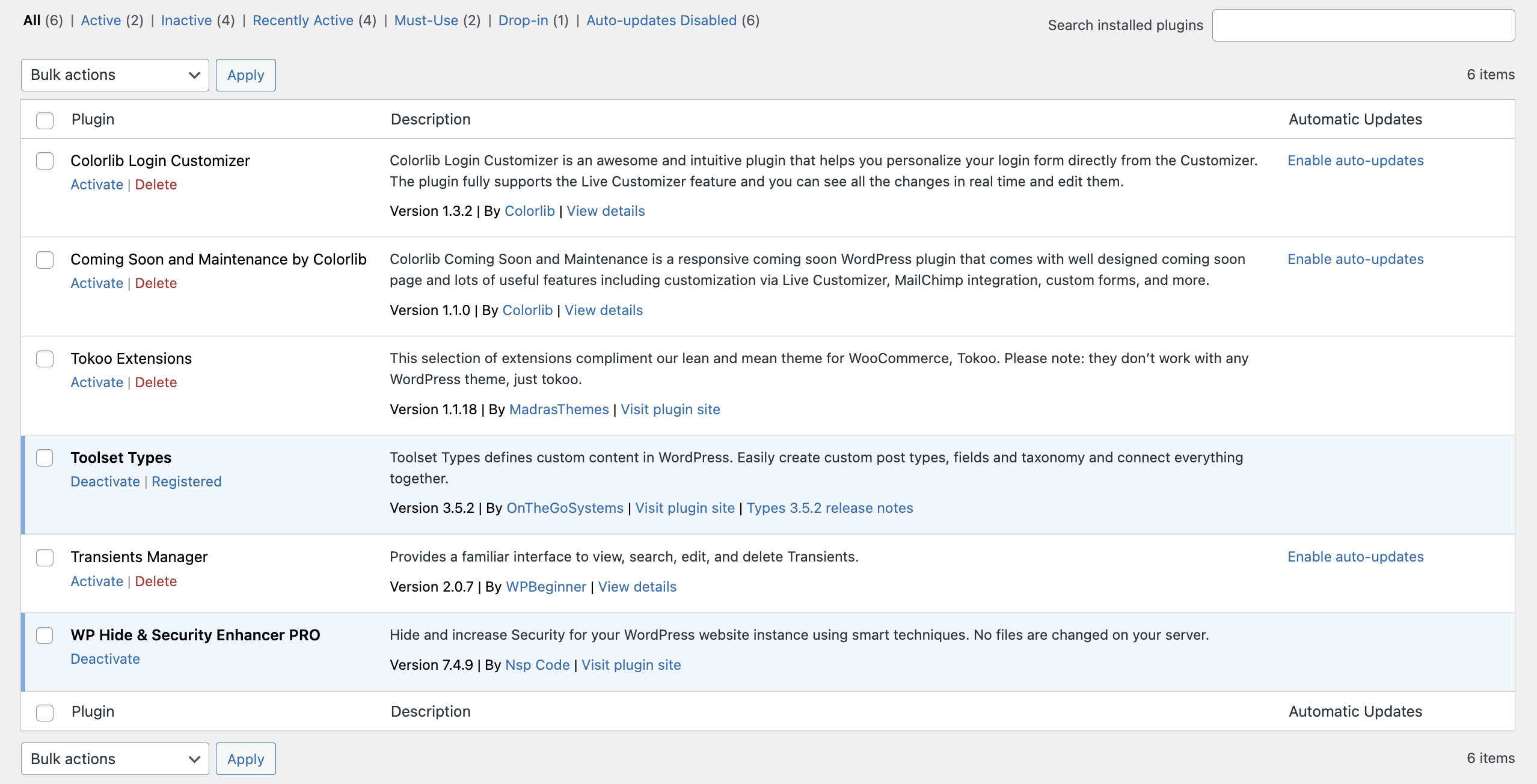Visit plugin site for Tokoo Extensions

670,409
